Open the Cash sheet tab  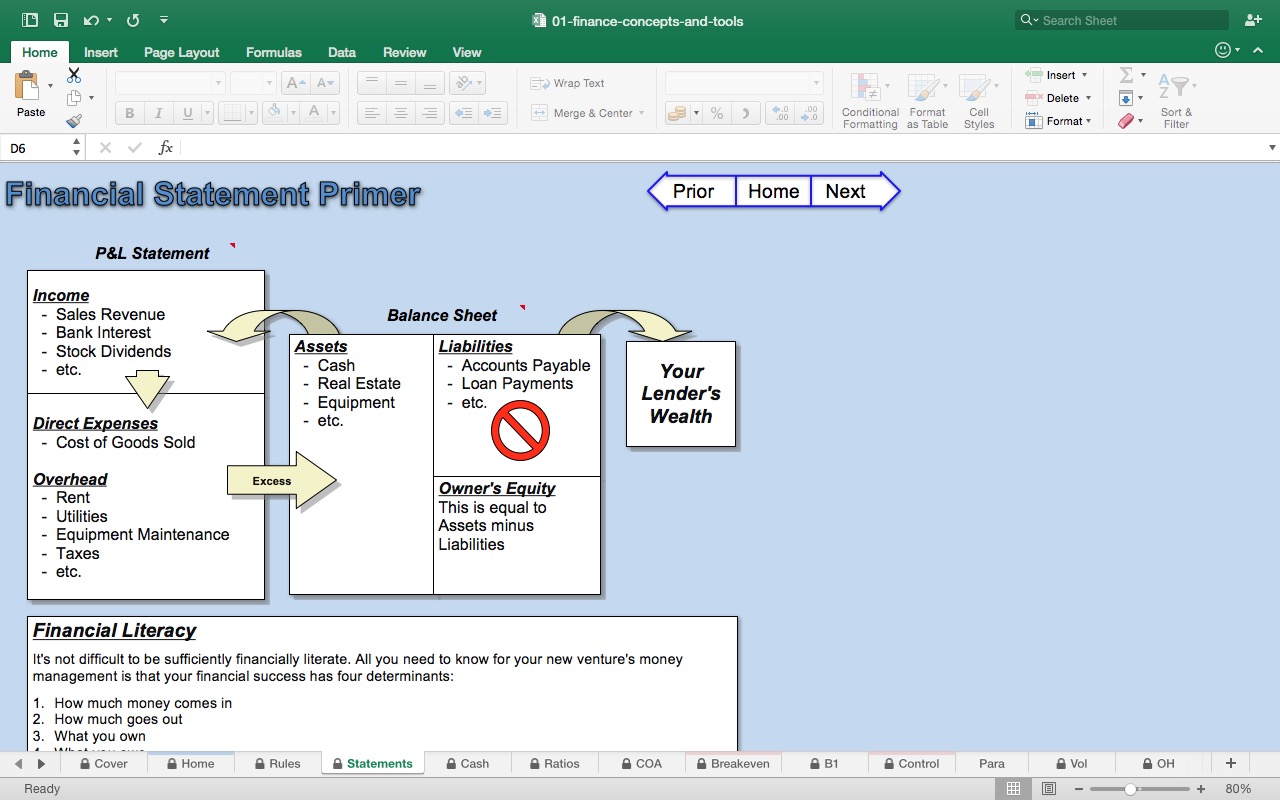[x=469, y=763]
